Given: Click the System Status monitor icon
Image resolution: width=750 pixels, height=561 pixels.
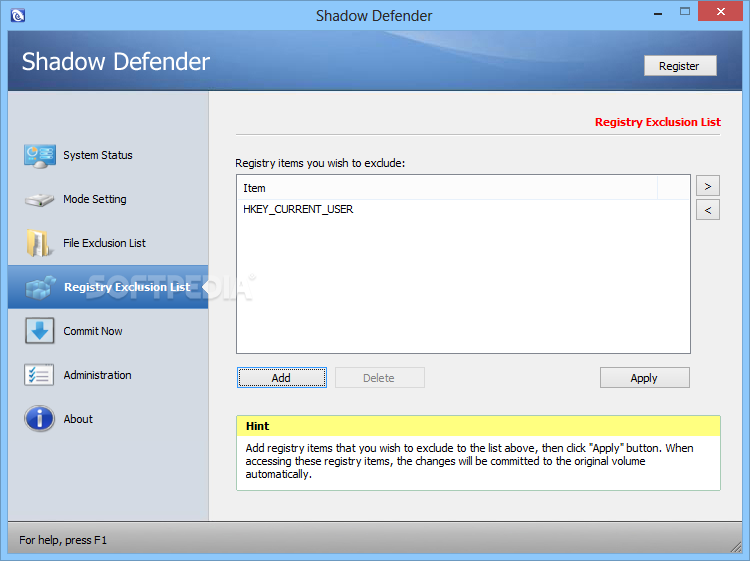Looking at the screenshot, I should pos(40,156).
